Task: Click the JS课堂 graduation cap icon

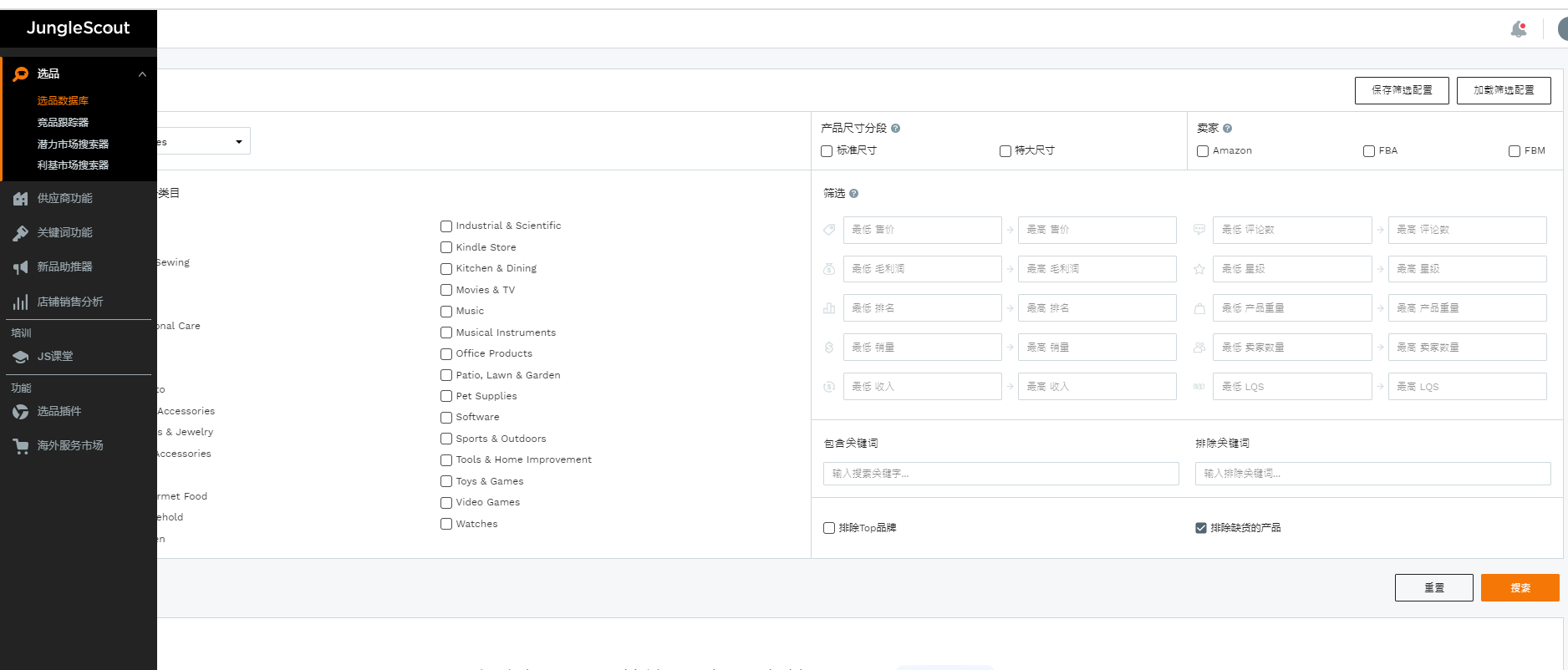Action: [x=21, y=357]
